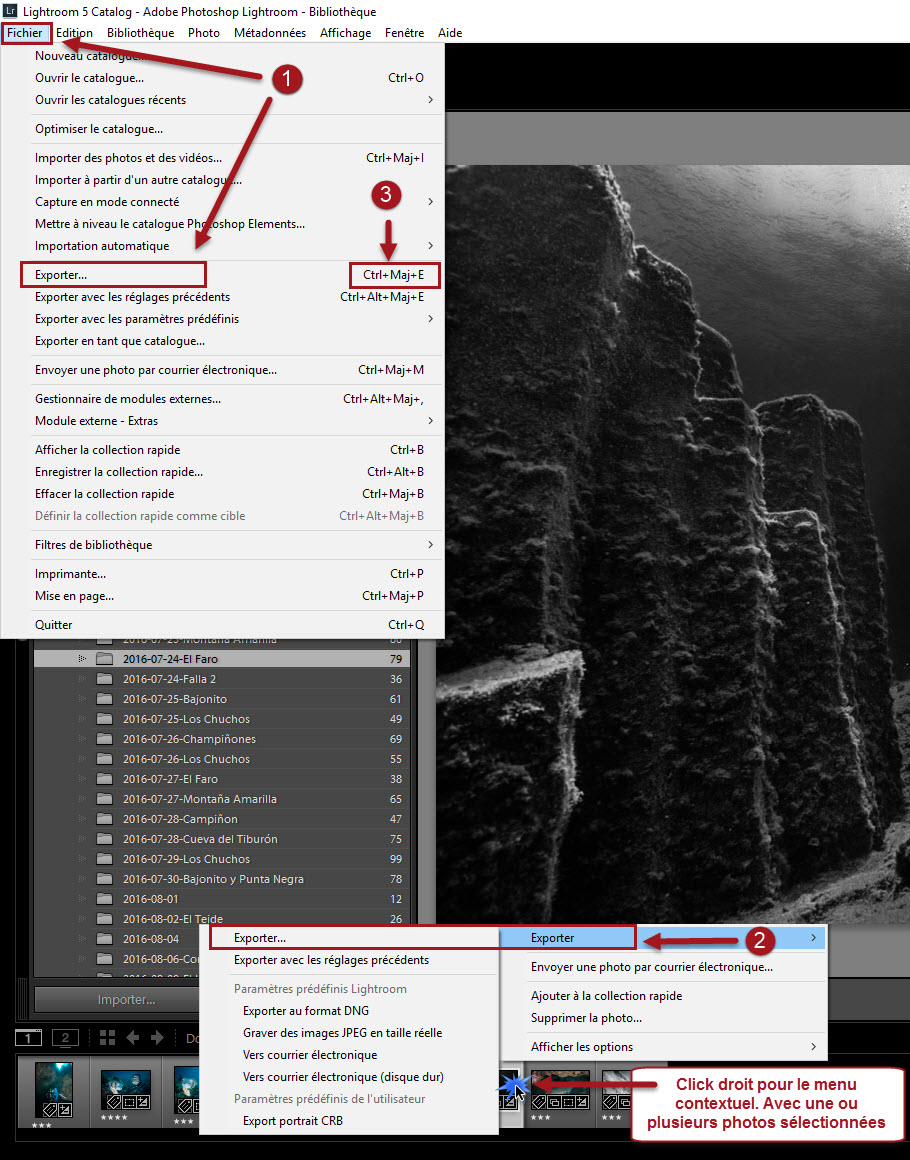Open the Affichage menu
The height and width of the screenshot is (1160, 910).
[x=346, y=33]
